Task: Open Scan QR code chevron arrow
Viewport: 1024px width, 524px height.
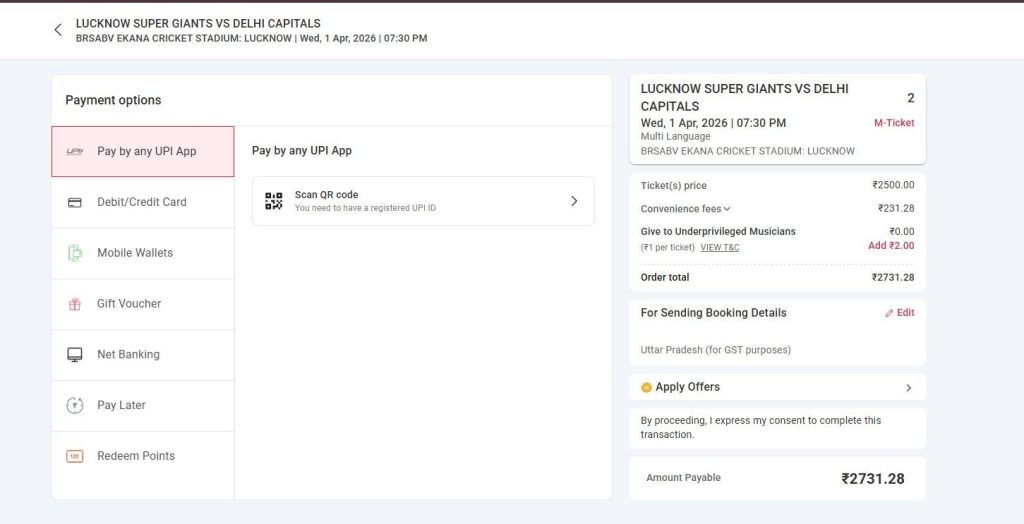Action: point(574,201)
